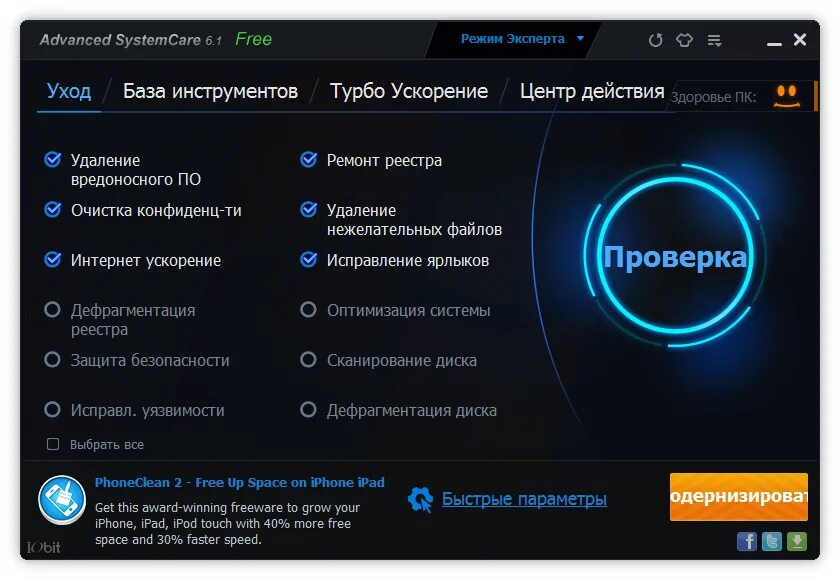The height and width of the screenshot is (580, 840).
Task: Switch to База инструментов tab
Action: [x=210, y=91]
